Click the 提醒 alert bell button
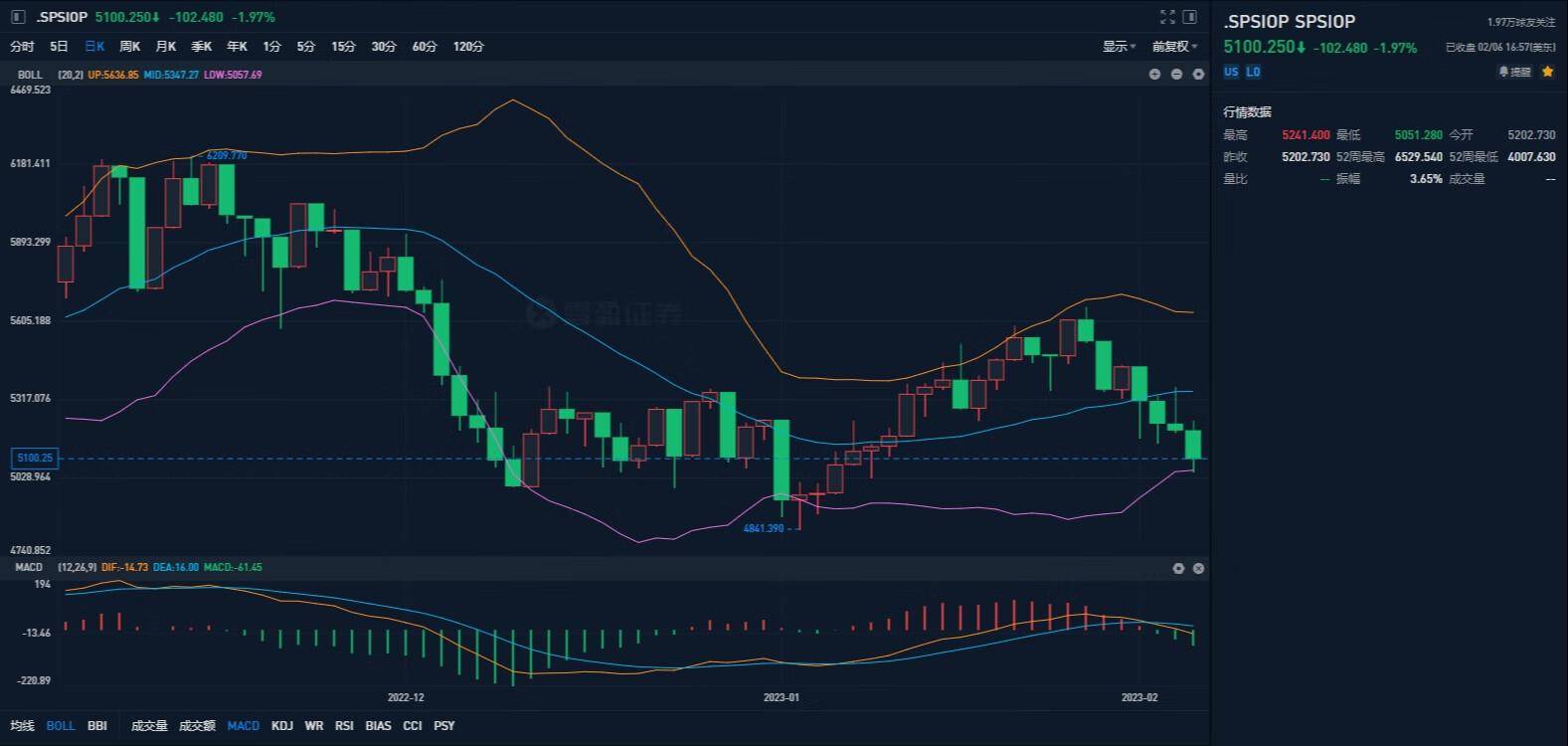The width and height of the screenshot is (1568, 746). coord(1514,72)
